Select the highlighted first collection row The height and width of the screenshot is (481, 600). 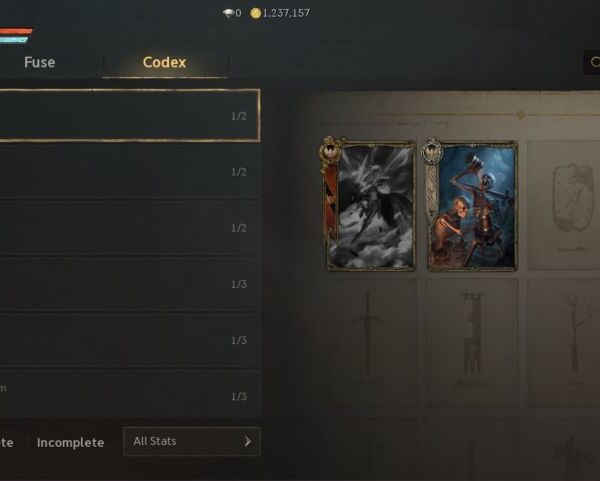[x=130, y=116]
